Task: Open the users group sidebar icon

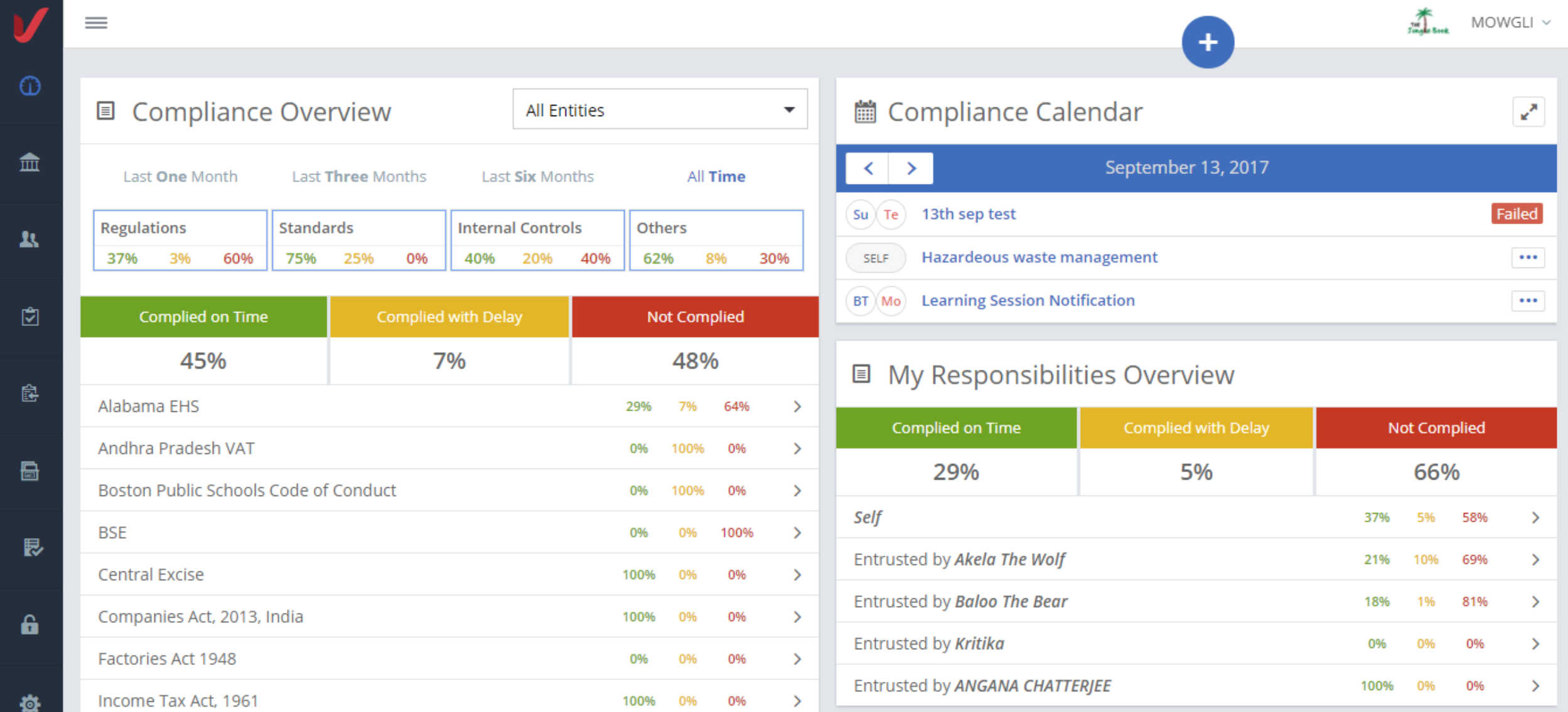Action: pyautogui.click(x=30, y=239)
